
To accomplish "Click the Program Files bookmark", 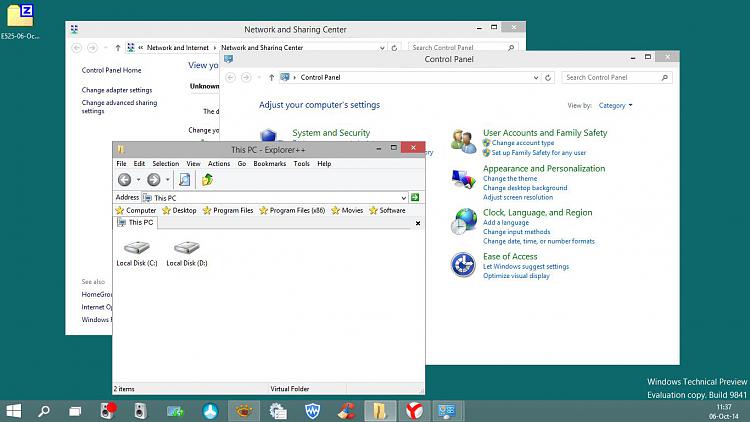I will (x=228, y=211).
